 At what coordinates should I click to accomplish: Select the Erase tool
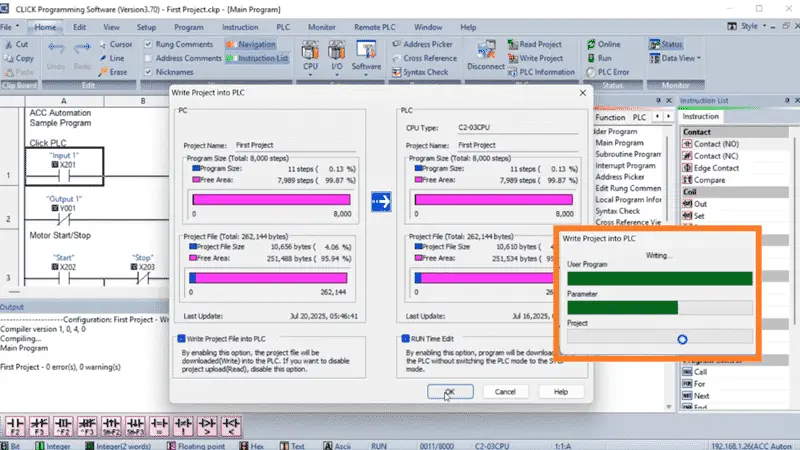[113, 72]
